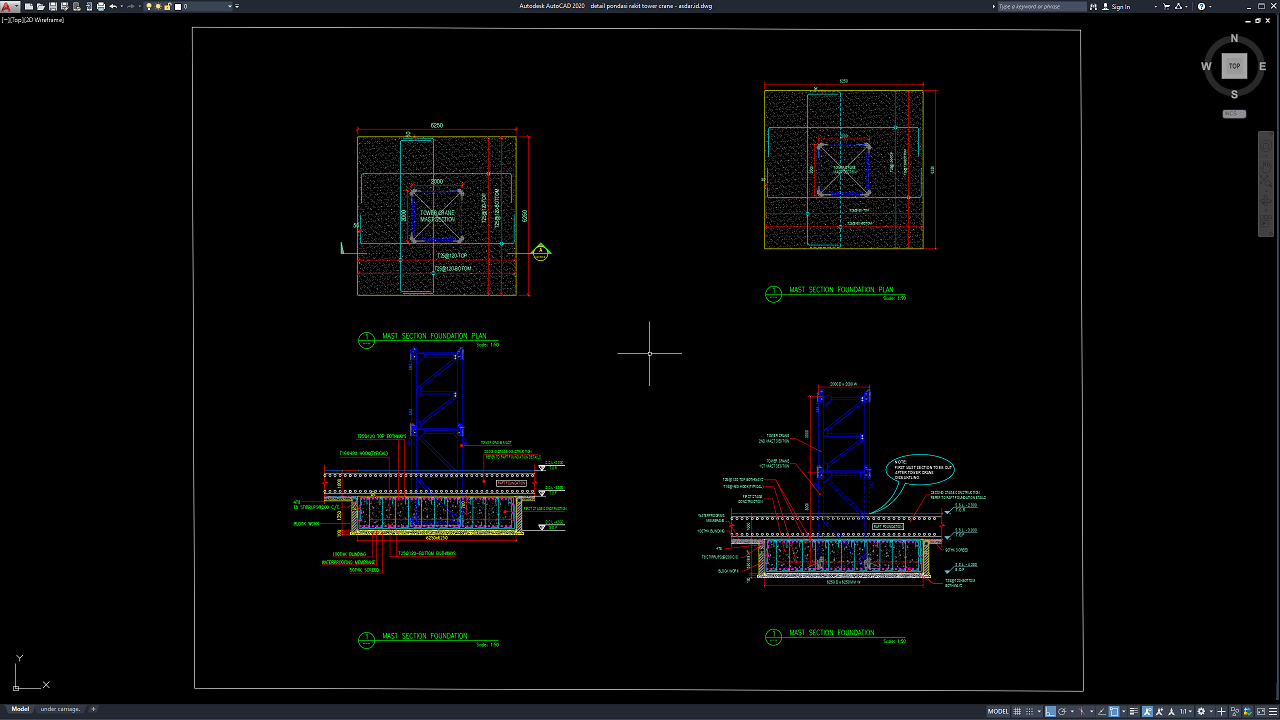Image resolution: width=1280 pixels, height=720 pixels.
Task: Click the Undo arrow icon
Action: [x=112, y=6]
